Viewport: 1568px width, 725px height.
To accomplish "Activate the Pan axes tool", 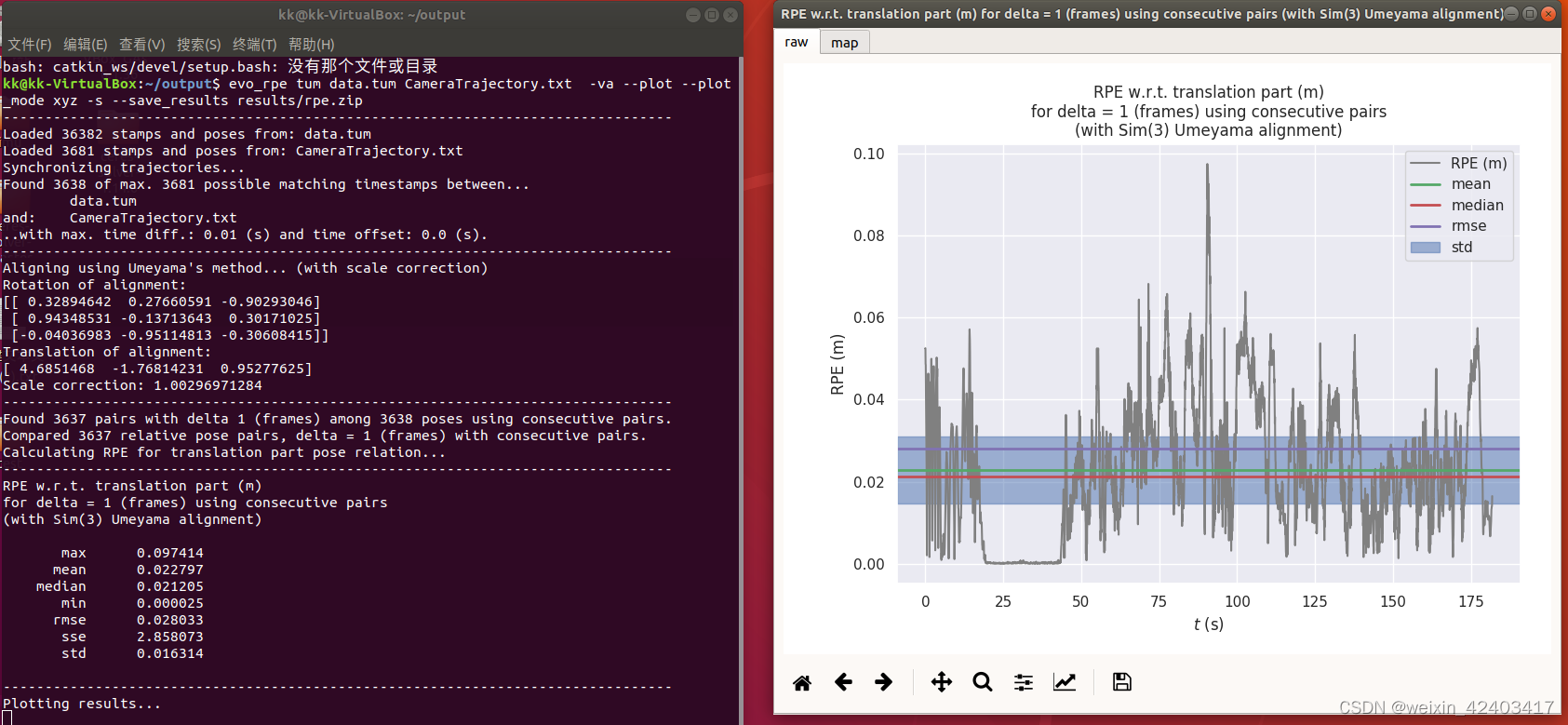I will 942,682.
